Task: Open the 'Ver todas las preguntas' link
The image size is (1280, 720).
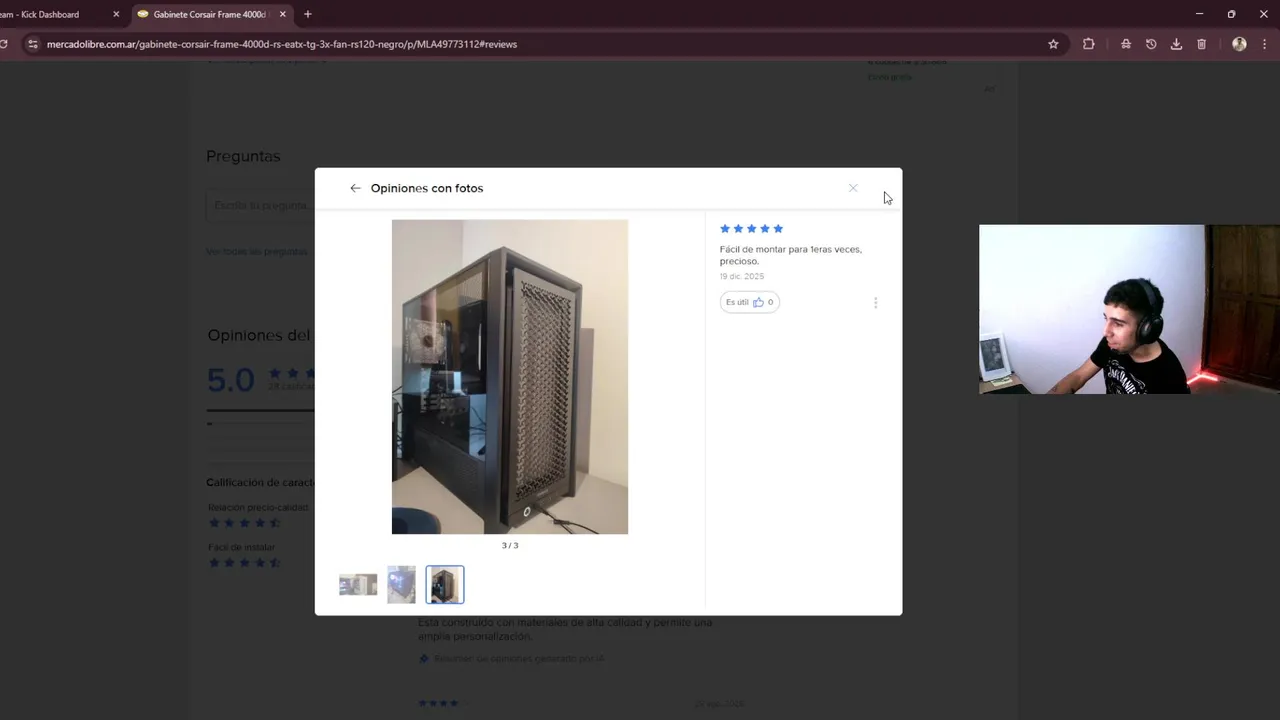Action: click(257, 251)
